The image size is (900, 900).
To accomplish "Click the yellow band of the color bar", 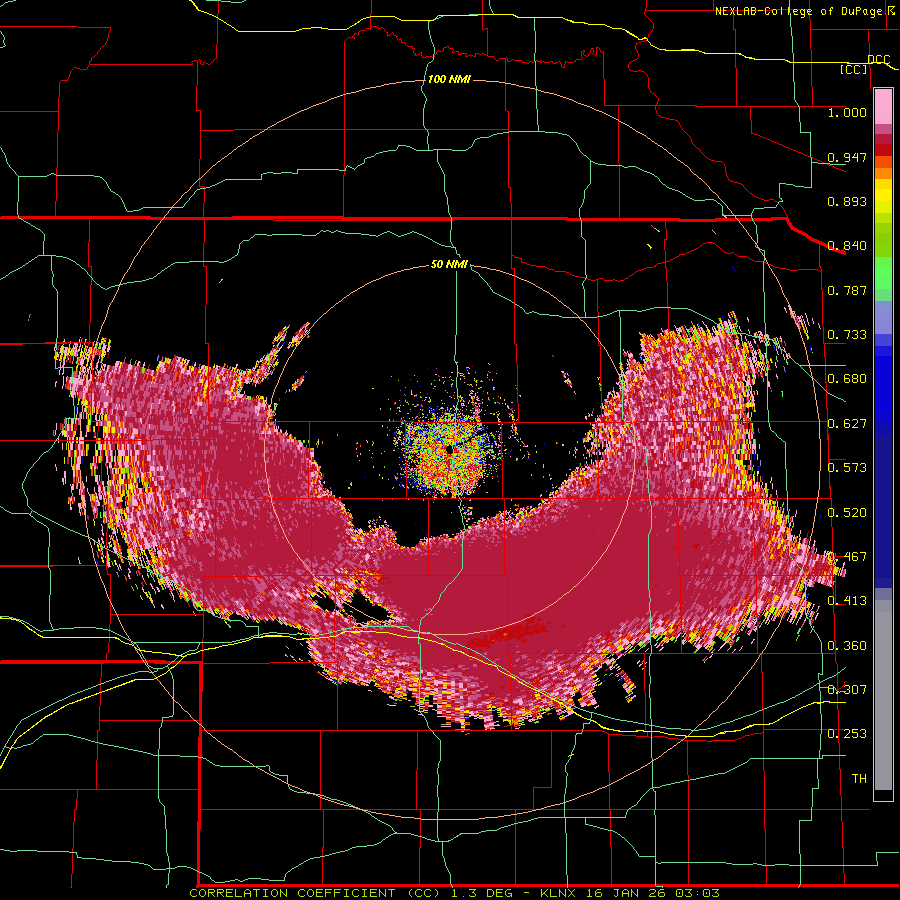I will pyautogui.click(x=883, y=198).
